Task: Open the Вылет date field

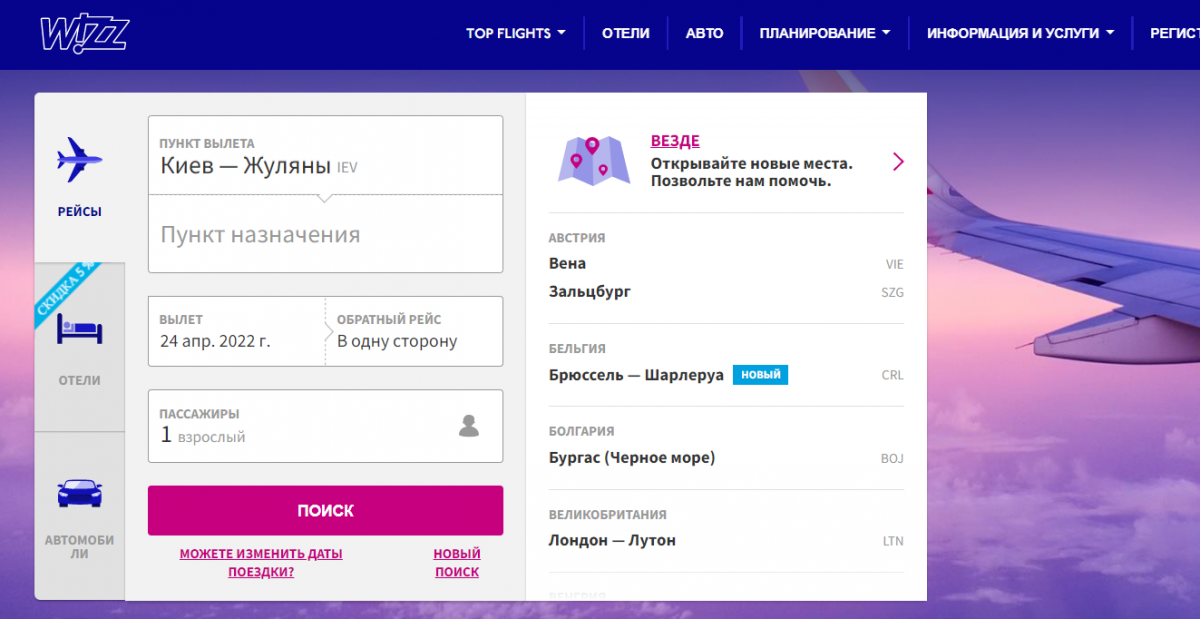Action: tap(236, 331)
